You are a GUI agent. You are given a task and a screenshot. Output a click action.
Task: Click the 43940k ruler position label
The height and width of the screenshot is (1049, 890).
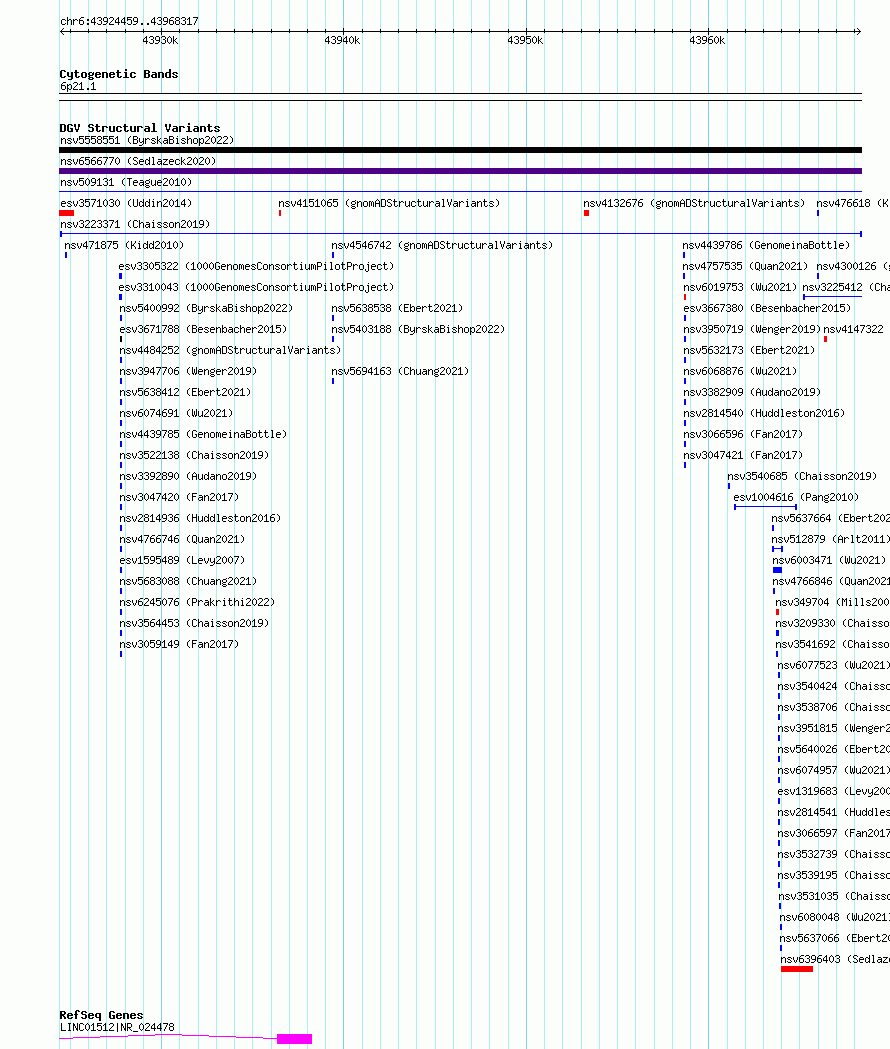click(343, 40)
